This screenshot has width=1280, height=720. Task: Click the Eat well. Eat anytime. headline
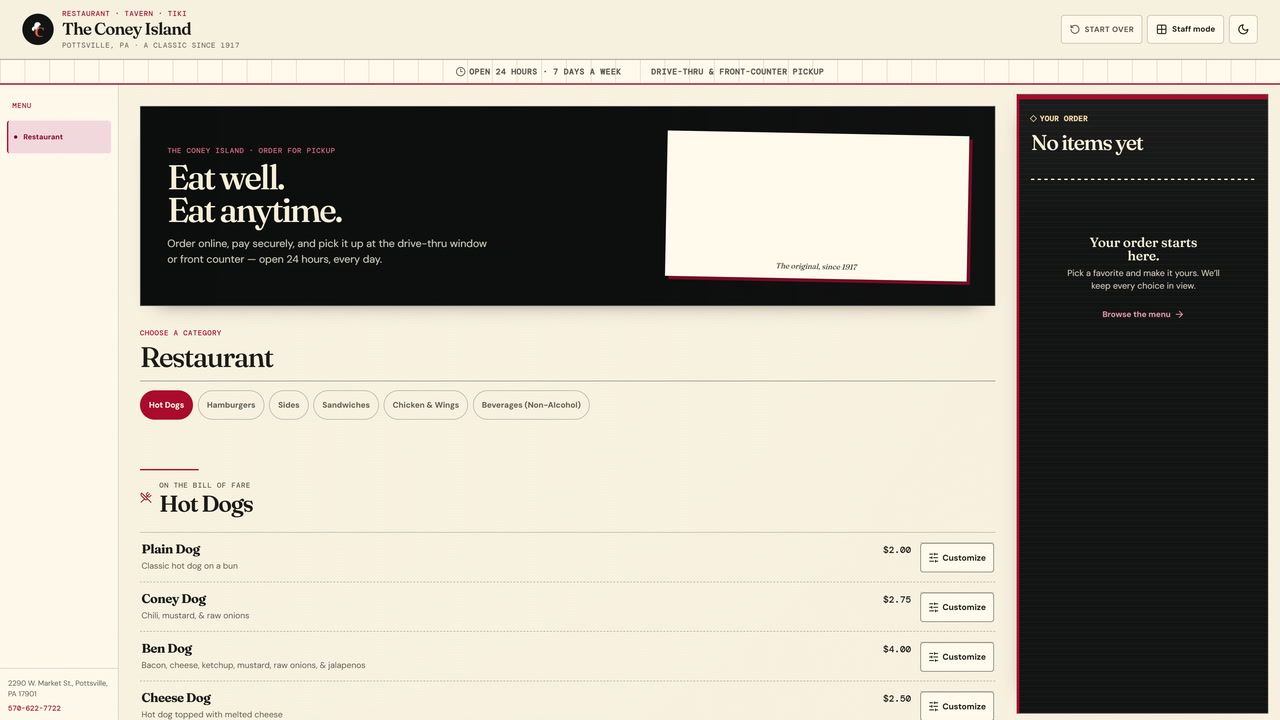pos(255,194)
